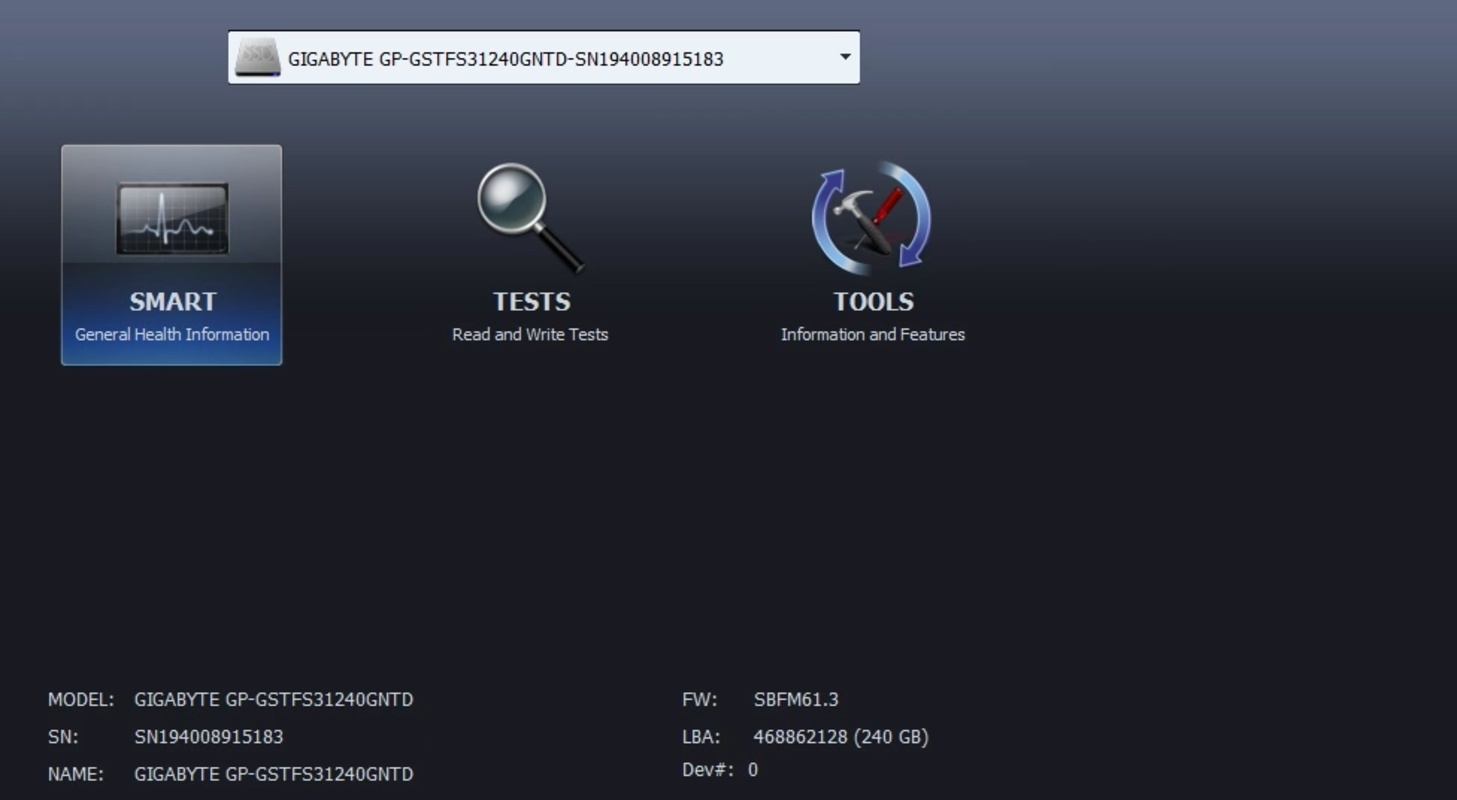Open the TESTS magnifying glass icon
This screenshot has width=1457, height=800.
[530, 217]
